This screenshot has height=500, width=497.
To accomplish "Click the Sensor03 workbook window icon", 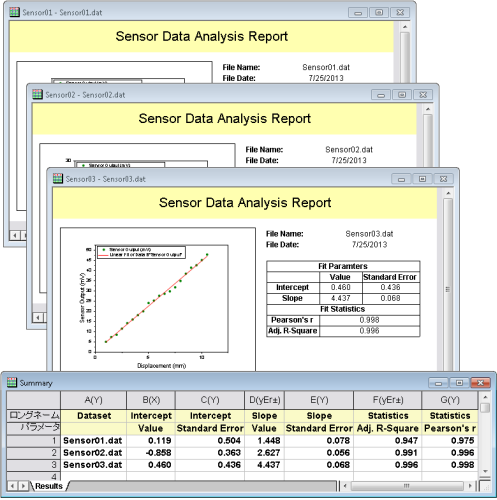I will point(58,179).
